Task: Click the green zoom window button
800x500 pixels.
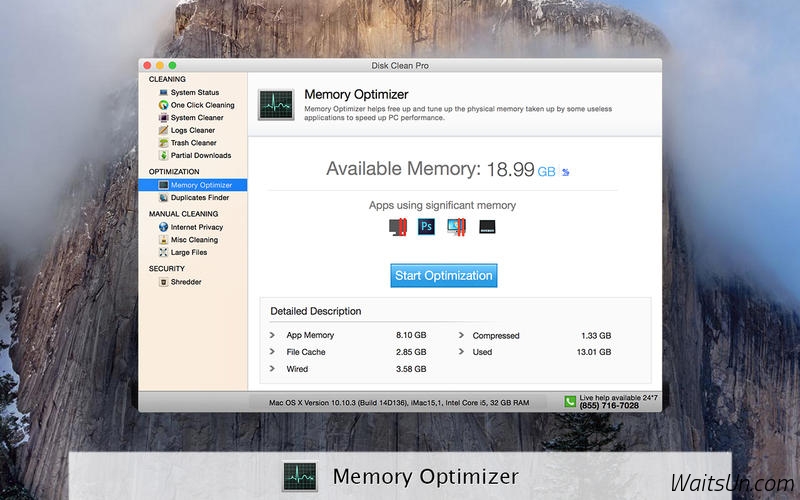Action: (x=172, y=65)
